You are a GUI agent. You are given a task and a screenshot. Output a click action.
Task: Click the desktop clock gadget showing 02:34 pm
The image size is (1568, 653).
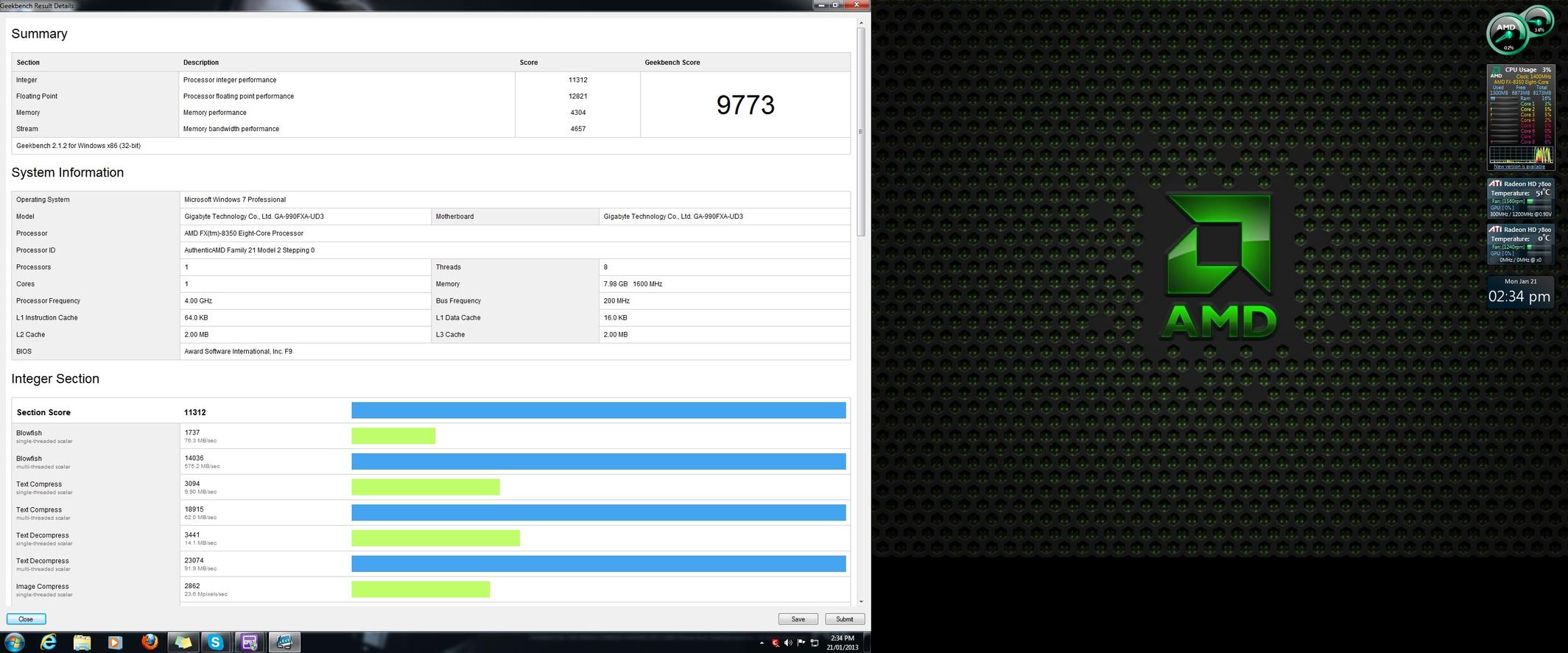point(1520,292)
